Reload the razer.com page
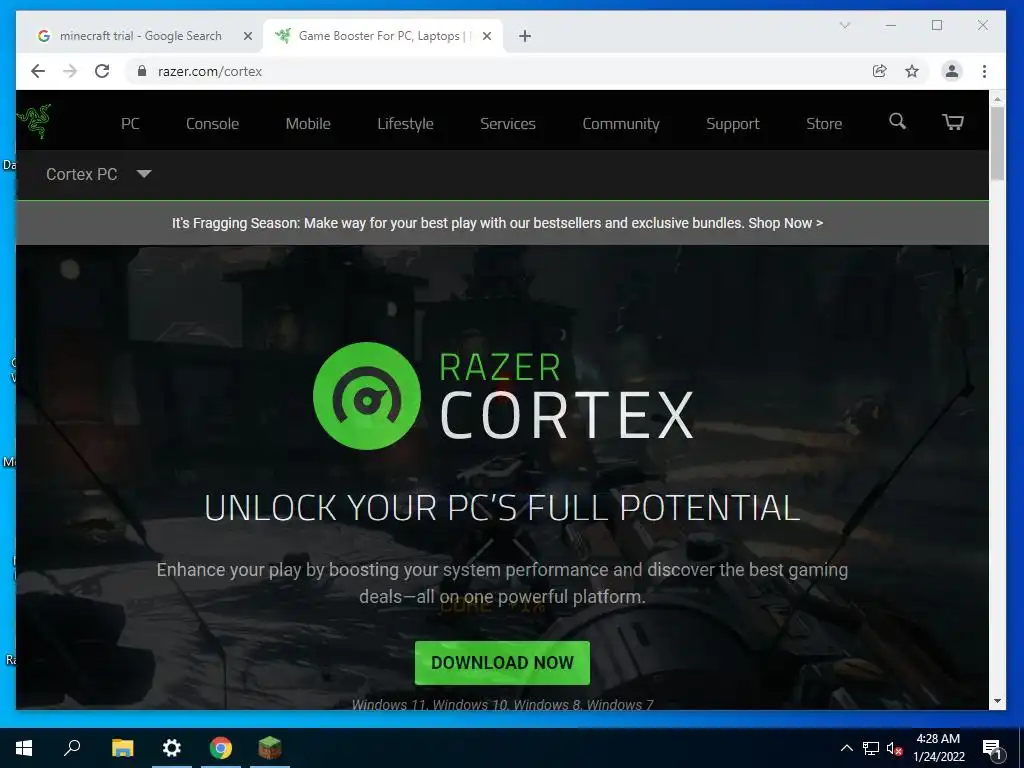The width and height of the screenshot is (1024, 768). pyautogui.click(x=102, y=71)
